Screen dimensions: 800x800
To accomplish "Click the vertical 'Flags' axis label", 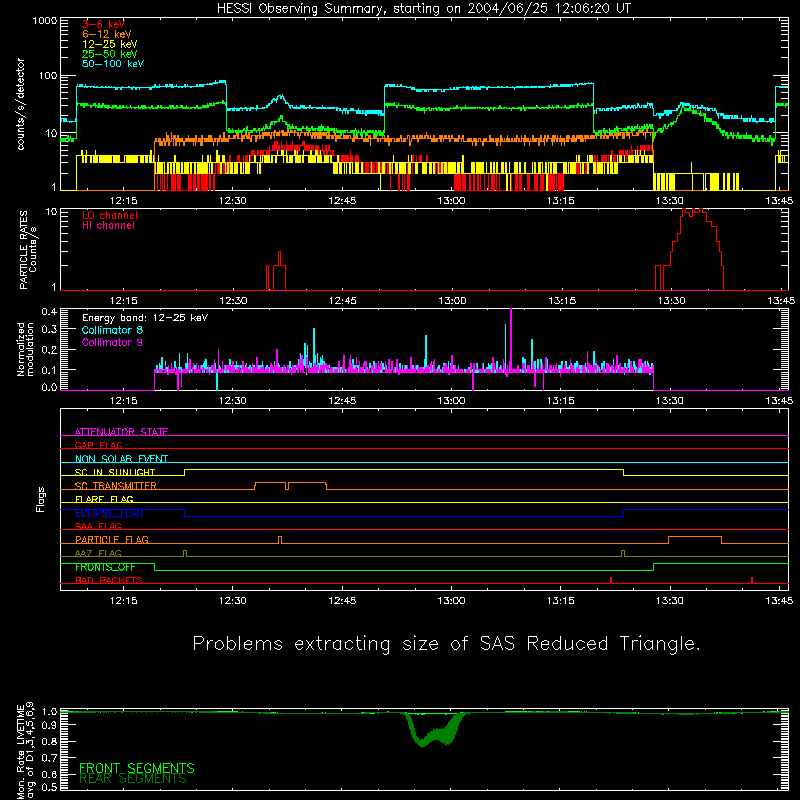I will coord(41,499).
